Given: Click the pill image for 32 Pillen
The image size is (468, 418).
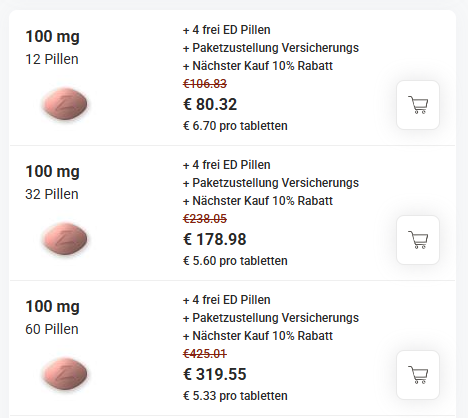Looking at the screenshot, I should point(65,239).
